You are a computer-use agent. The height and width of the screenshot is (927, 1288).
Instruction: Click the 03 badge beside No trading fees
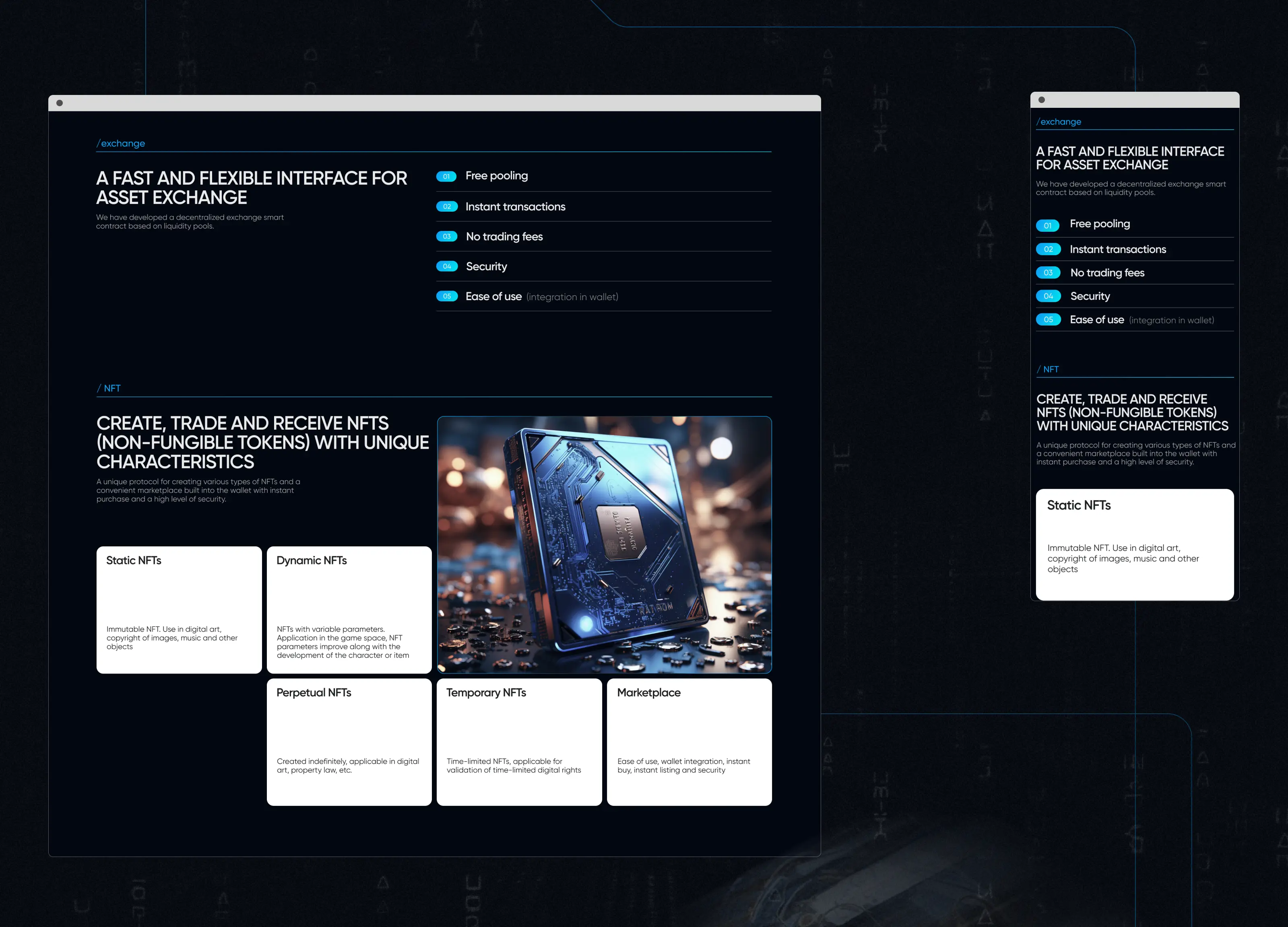pyautogui.click(x=446, y=237)
